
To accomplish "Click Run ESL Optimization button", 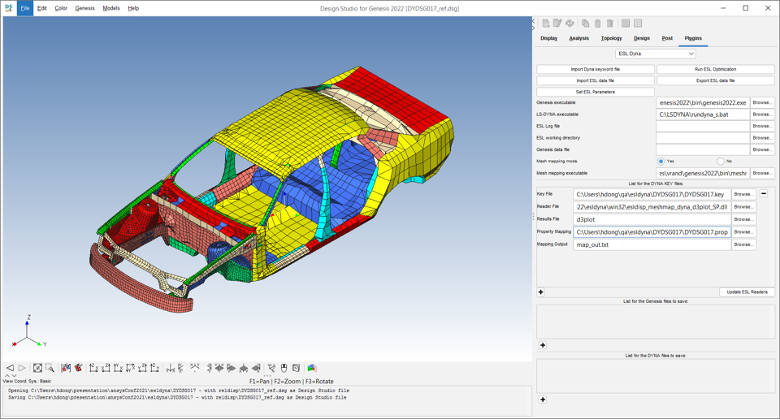I will click(x=715, y=69).
